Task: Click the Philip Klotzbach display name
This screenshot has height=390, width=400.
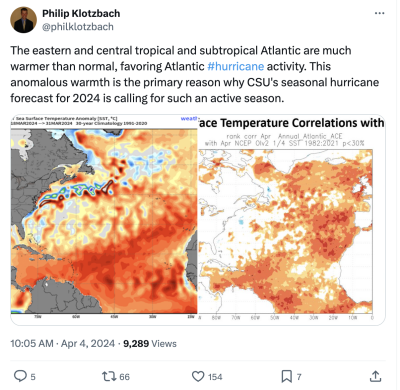Action: pos(81,13)
